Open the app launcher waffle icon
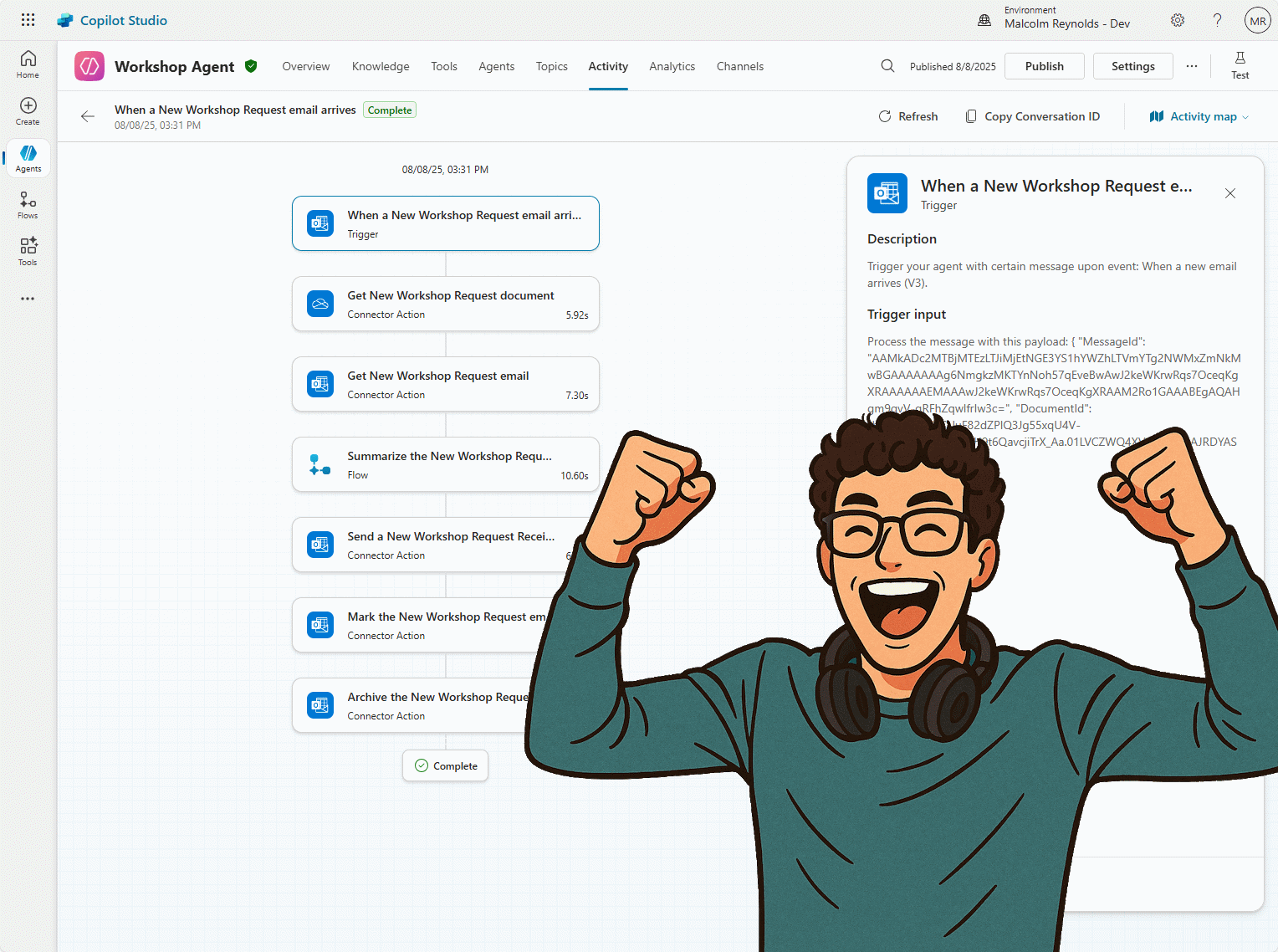 point(28,20)
